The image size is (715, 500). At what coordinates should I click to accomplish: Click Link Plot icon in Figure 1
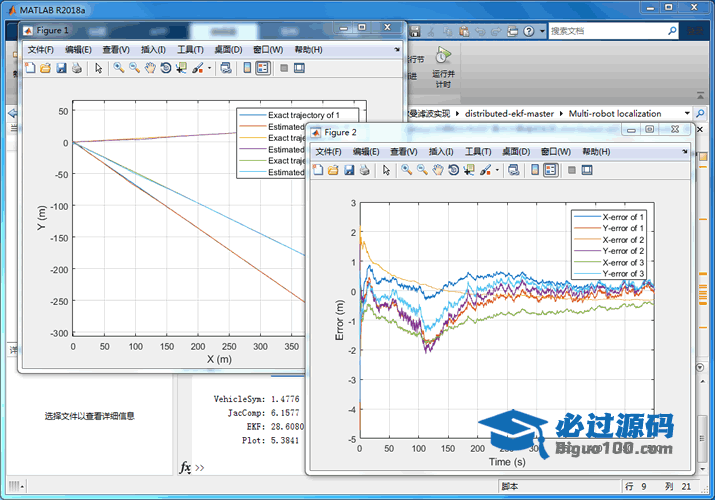226,68
